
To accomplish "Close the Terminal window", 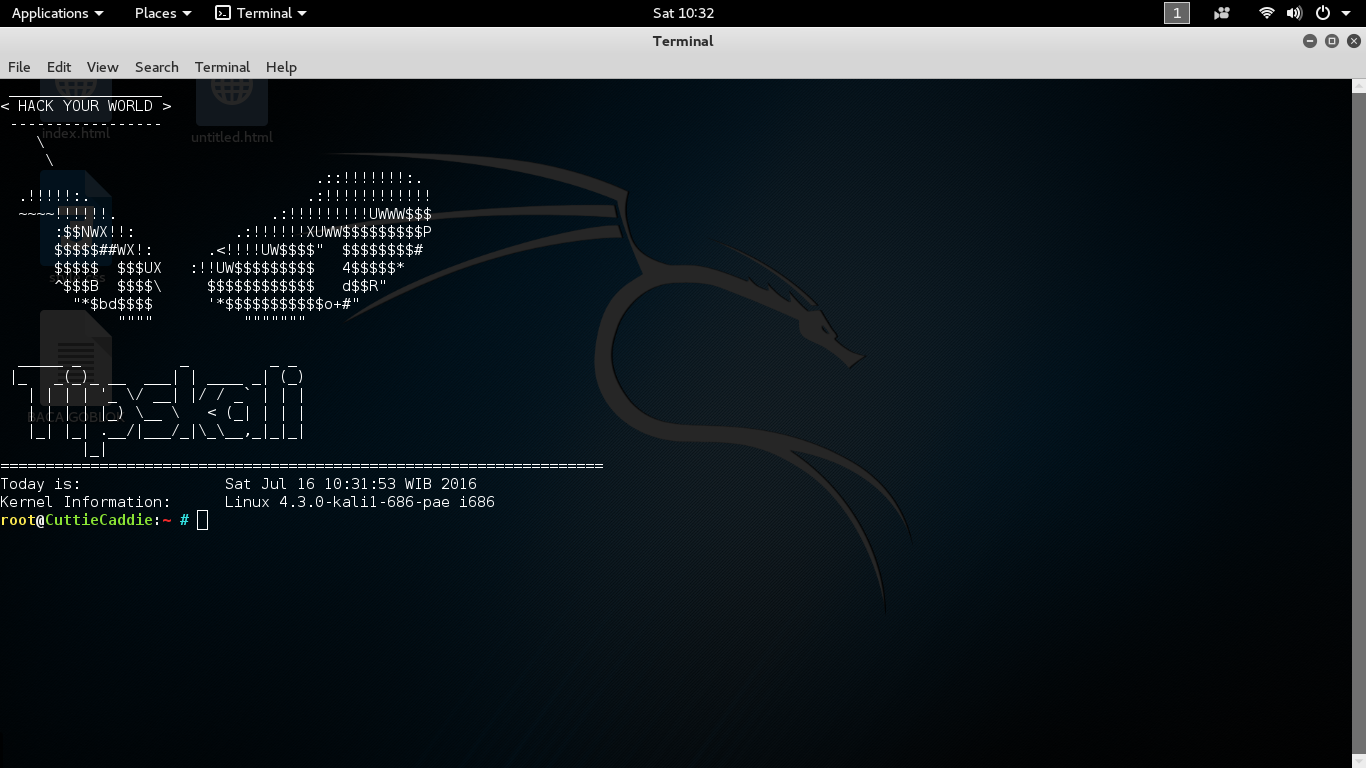I will click(1354, 41).
